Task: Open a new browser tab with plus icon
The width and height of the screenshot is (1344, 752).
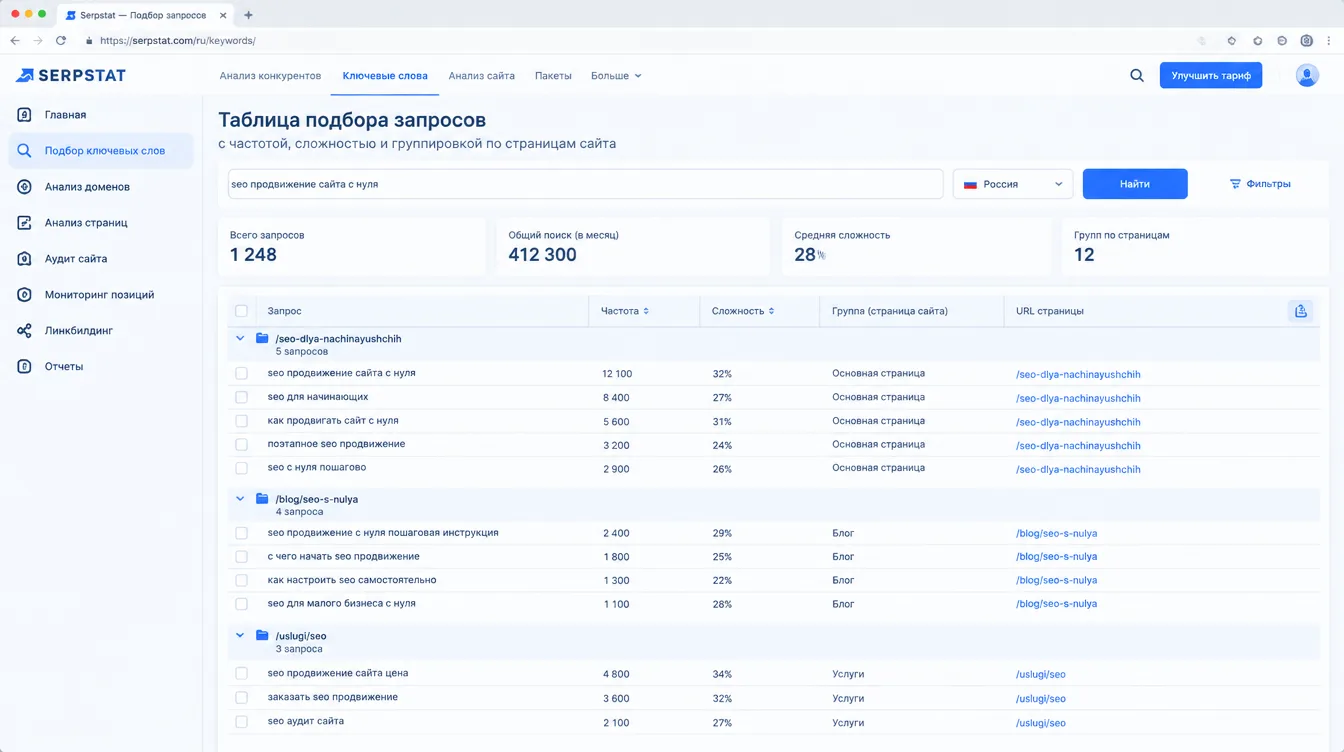Action: (248, 15)
